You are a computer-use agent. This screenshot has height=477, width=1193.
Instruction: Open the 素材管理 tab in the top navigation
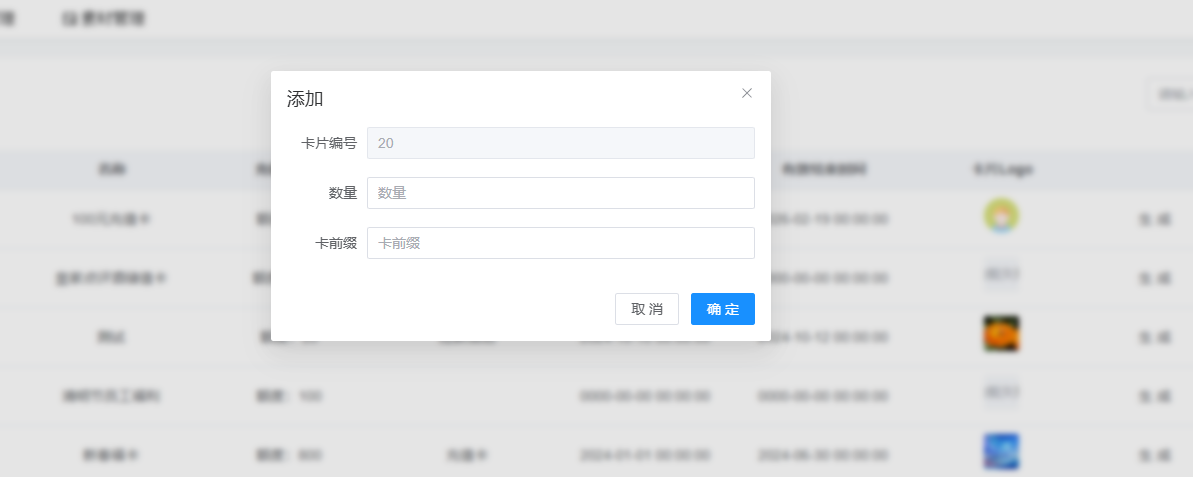pyautogui.click(x=103, y=18)
